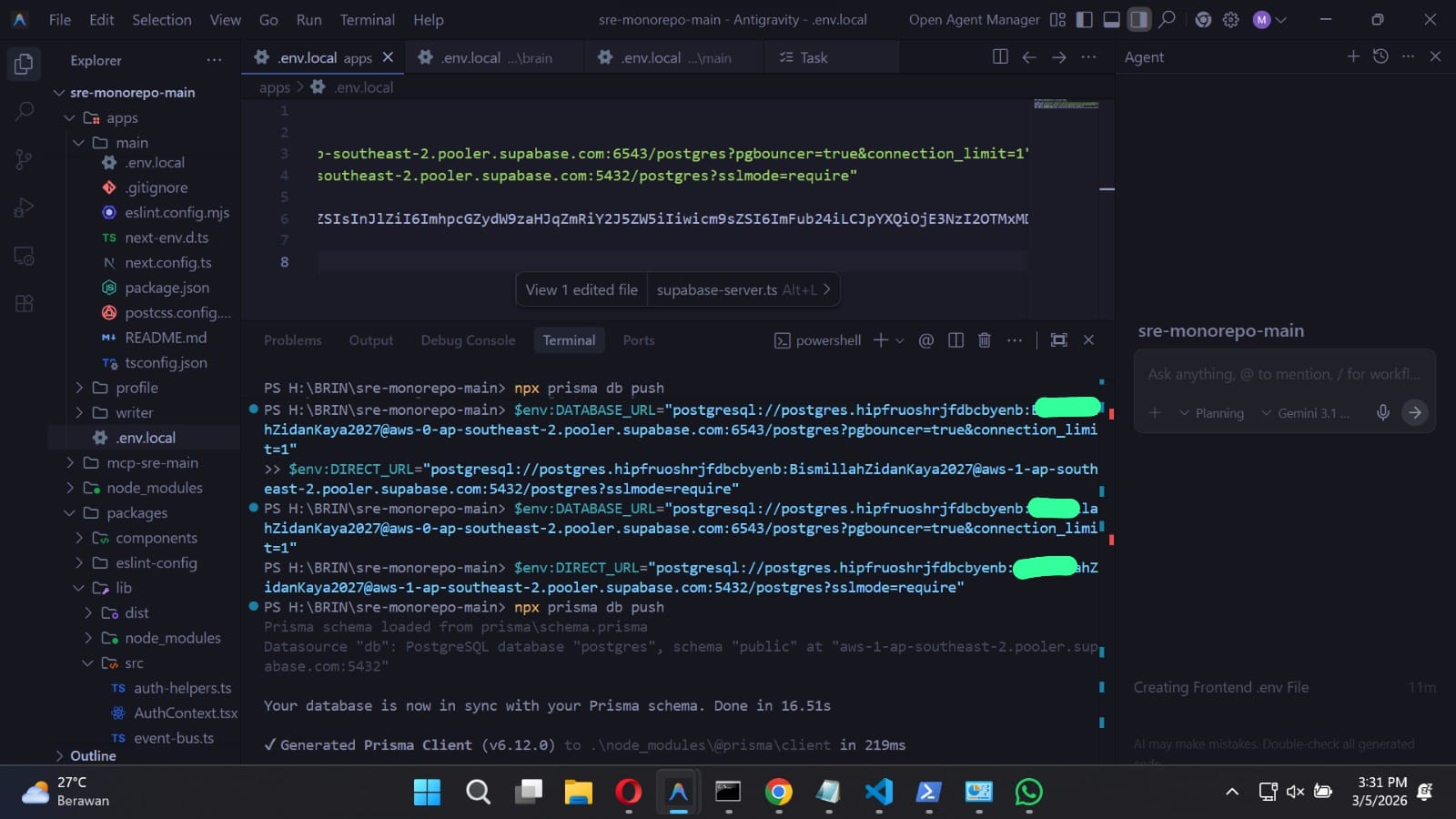
Task: Open search from the title bar magnifier
Action: click(x=1168, y=19)
